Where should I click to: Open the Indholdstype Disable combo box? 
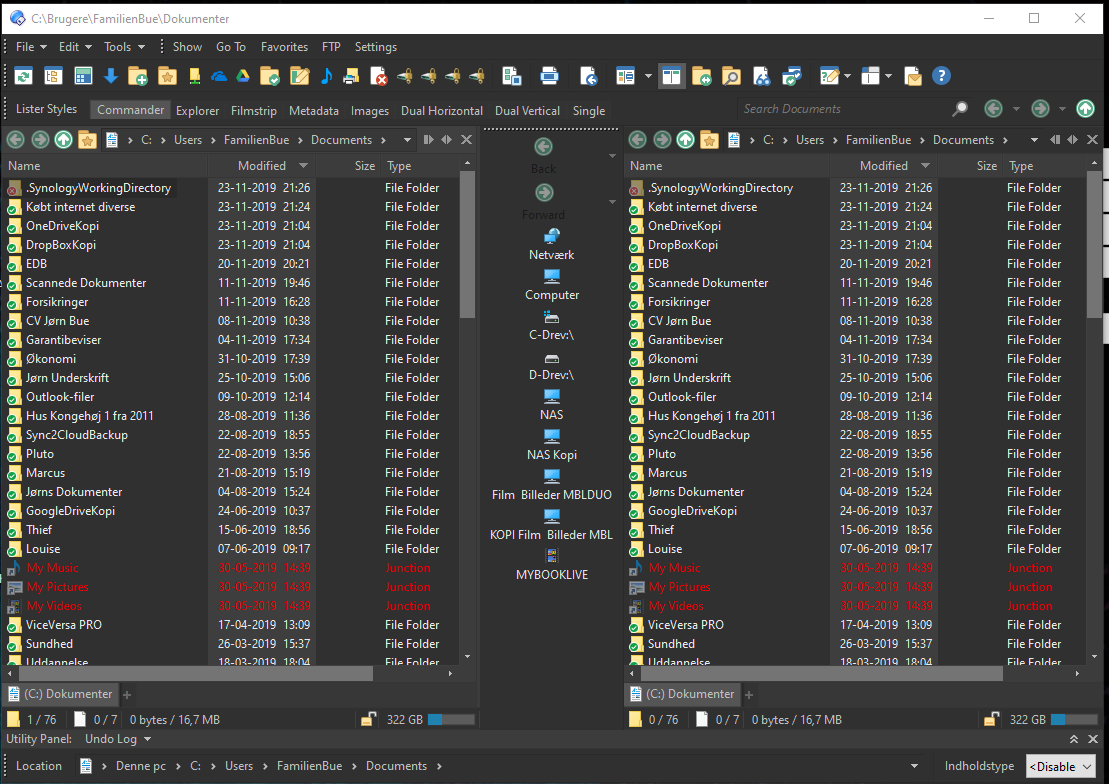coord(1060,766)
